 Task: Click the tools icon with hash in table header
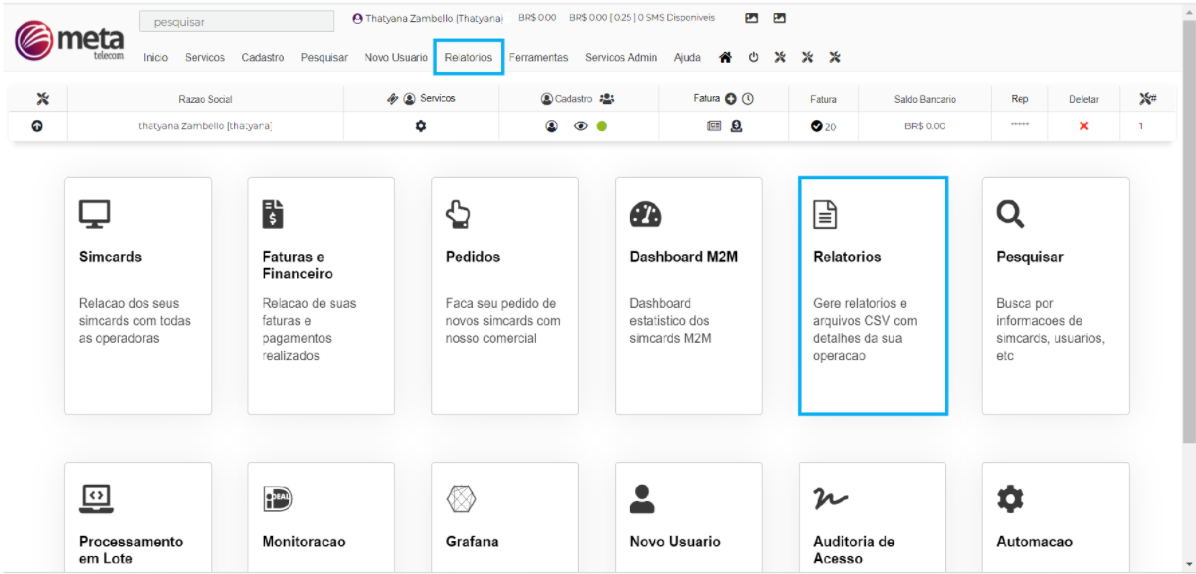pyautogui.click(x=1146, y=98)
